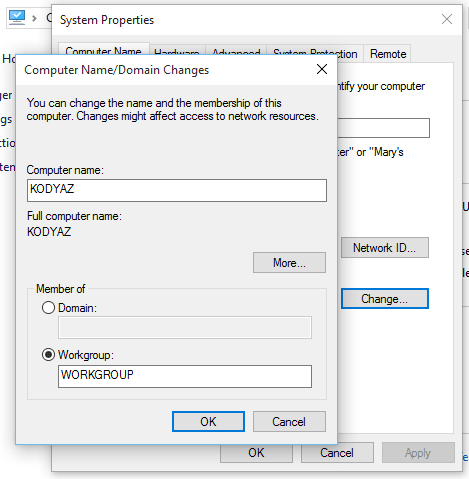
Task: Confirm with OK in Computer Name/Domain Changes
Action: 208,421
